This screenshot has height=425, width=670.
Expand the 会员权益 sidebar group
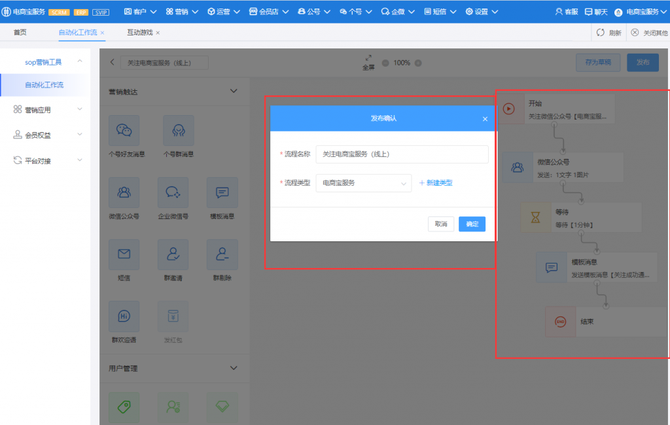[80, 135]
